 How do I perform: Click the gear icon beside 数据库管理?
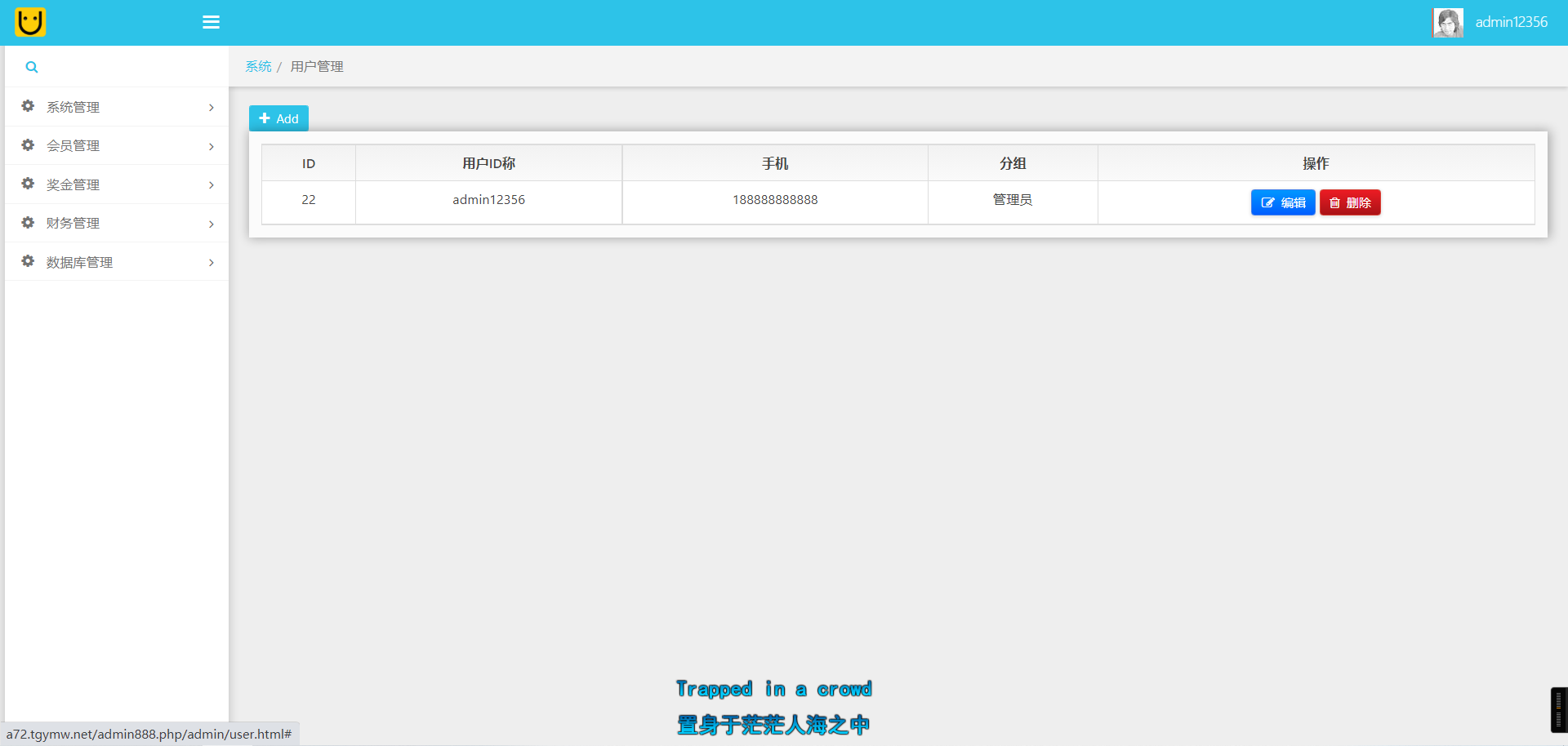(28, 261)
